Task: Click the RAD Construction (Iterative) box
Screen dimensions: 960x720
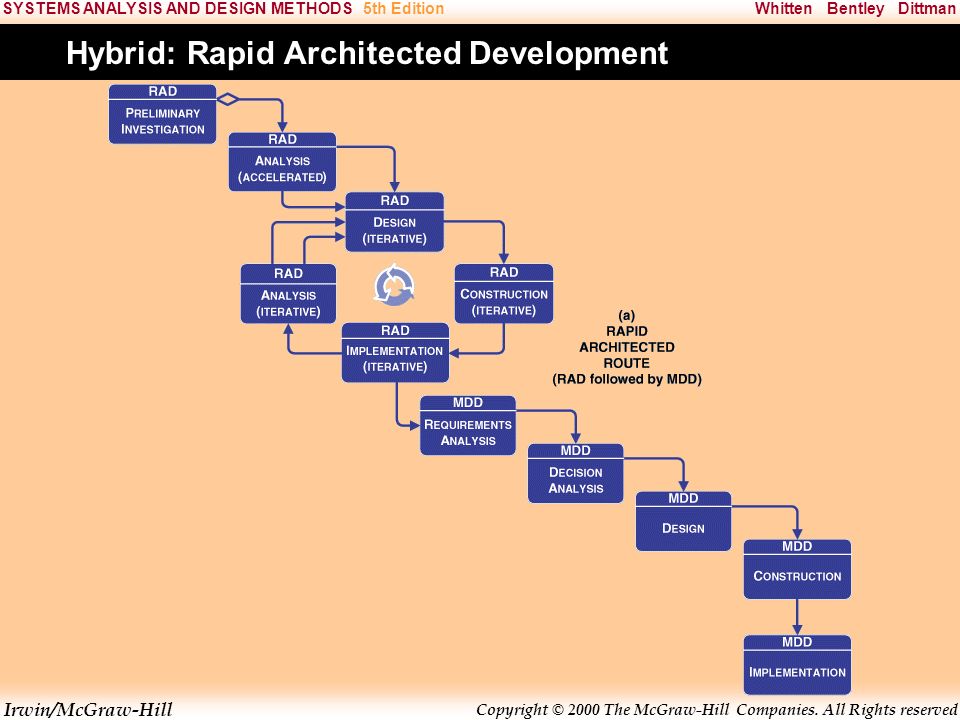Action: click(x=504, y=294)
